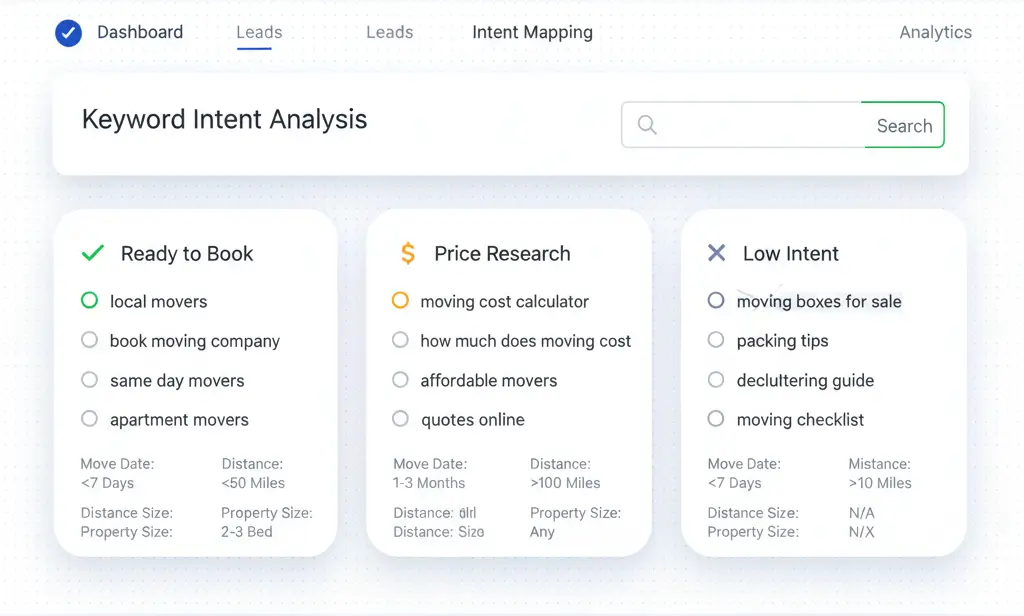1024x616 pixels.
Task: Select the decluttering guide radio button
Action: click(x=716, y=380)
